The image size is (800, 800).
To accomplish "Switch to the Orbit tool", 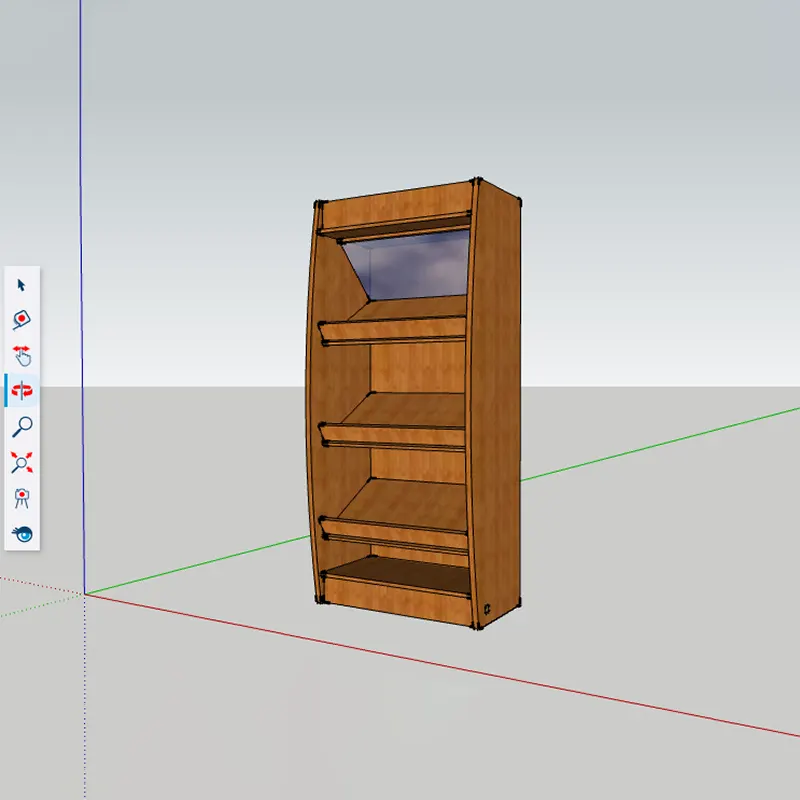I will click(x=22, y=390).
